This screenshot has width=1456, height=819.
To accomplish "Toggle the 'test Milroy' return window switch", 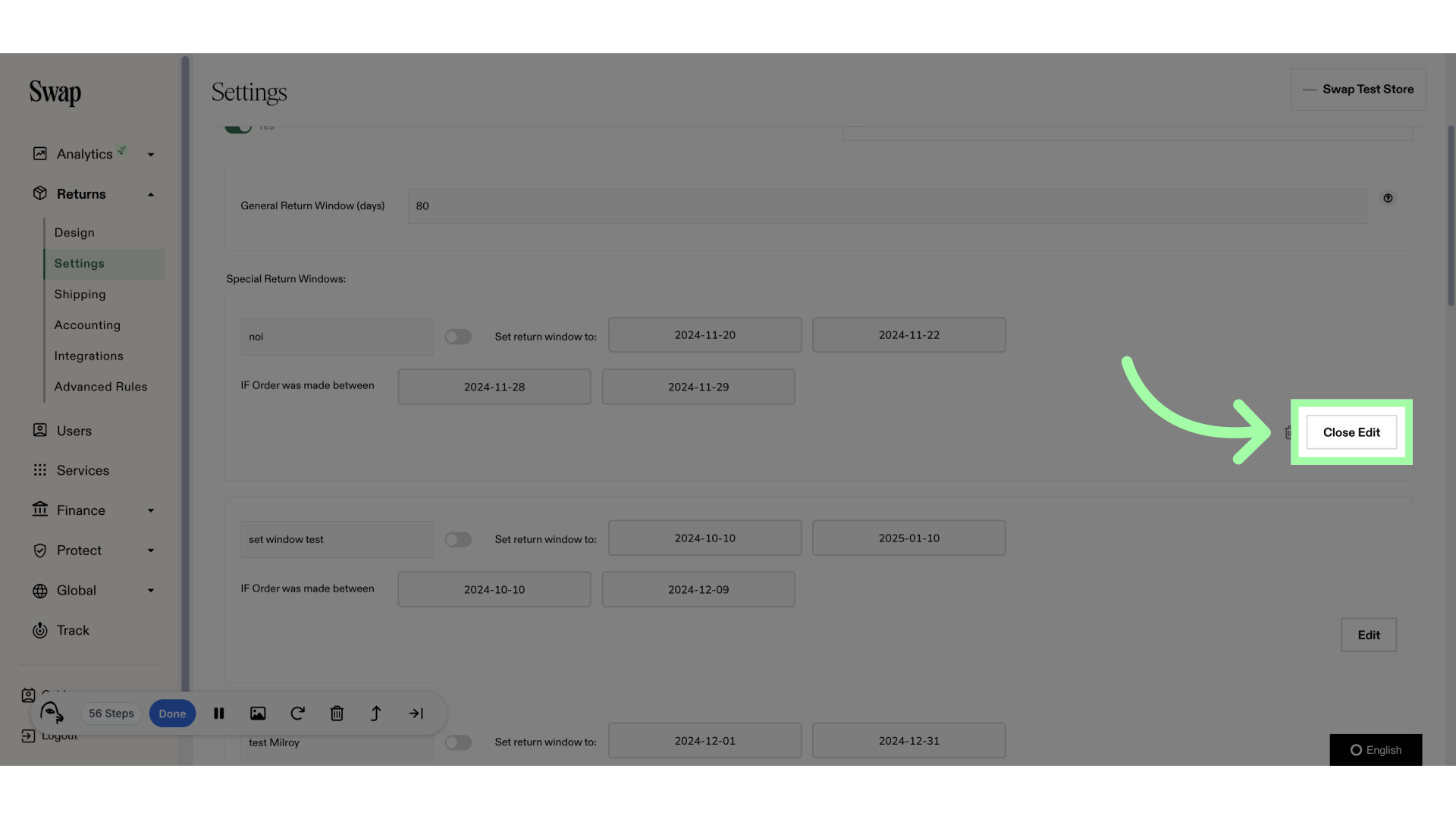I will click(458, 741).
